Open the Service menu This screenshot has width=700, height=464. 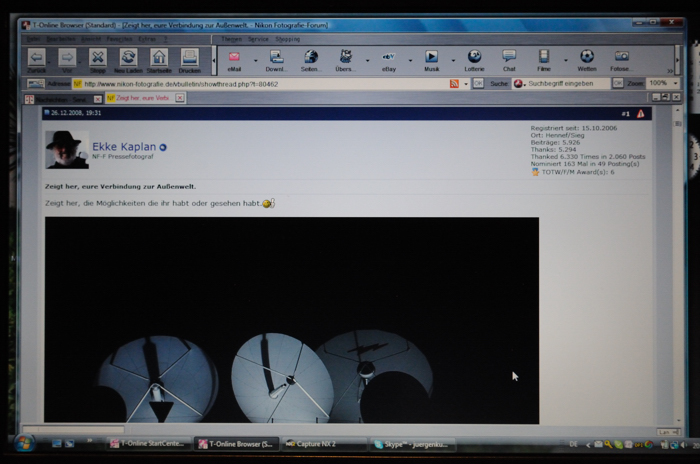258,39
